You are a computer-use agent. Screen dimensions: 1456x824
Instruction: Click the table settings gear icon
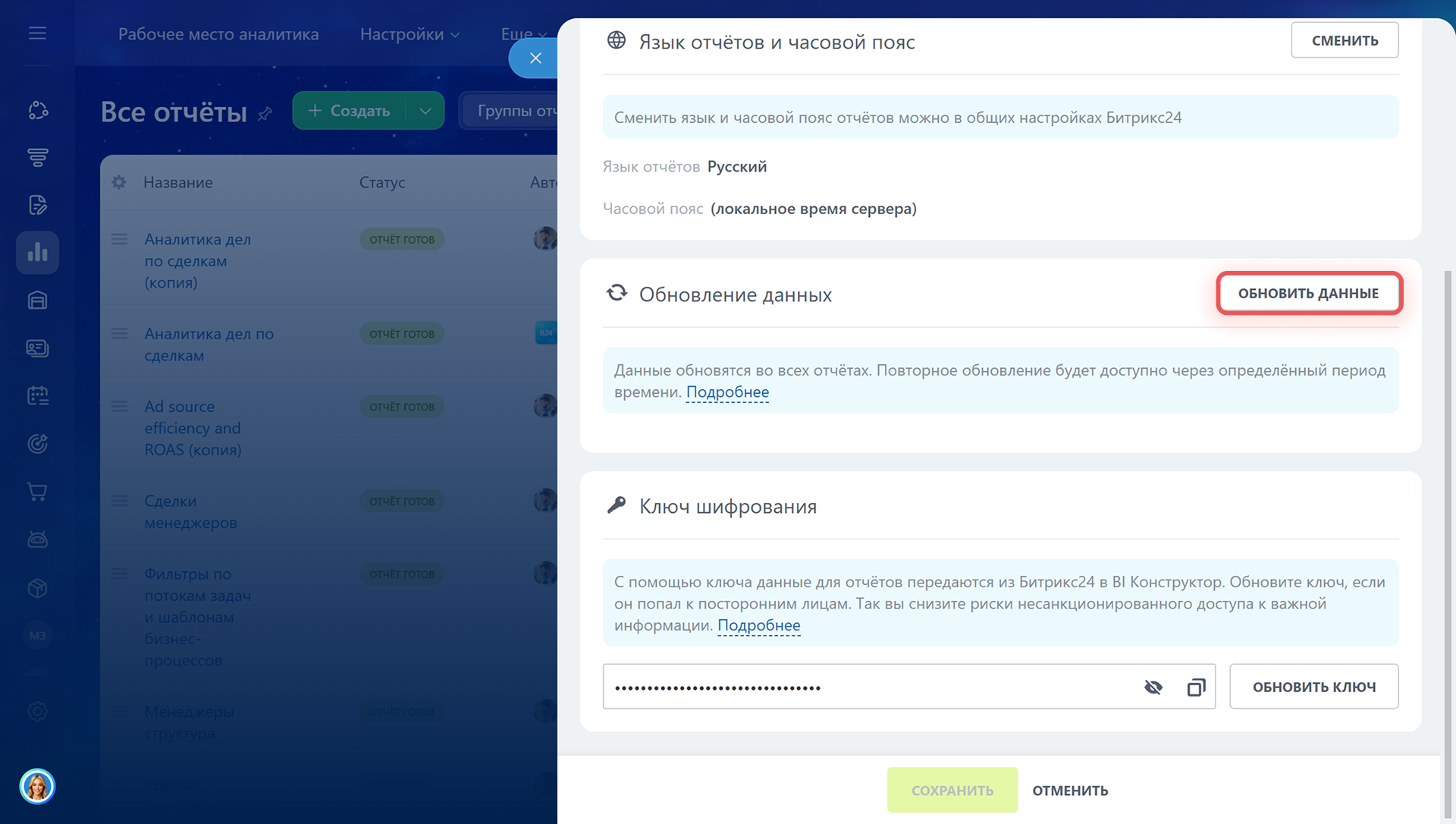click(x=119, y=182)
